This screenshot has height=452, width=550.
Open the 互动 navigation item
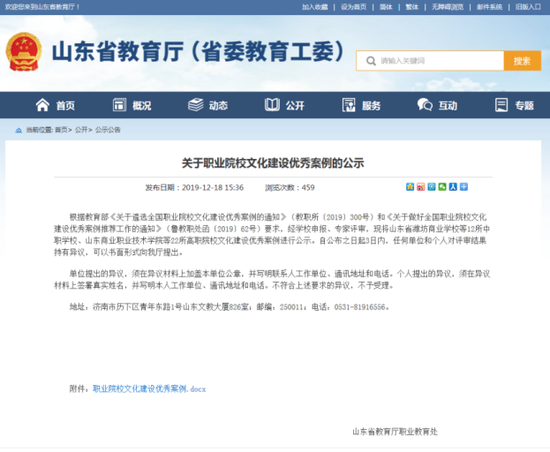pyautogui.click(x=437, y=105)
